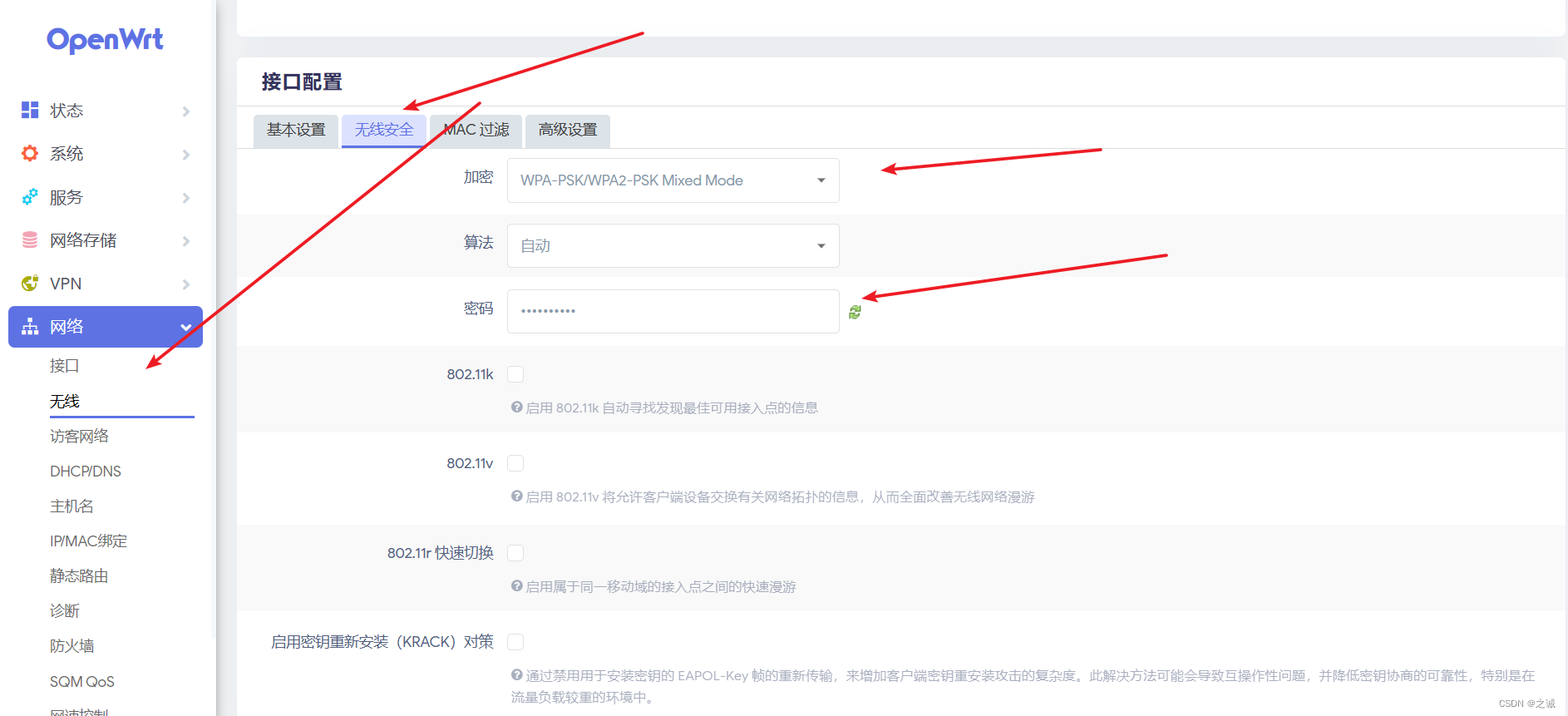Switch to the 基本设置 tab

[x=296, y=131]
